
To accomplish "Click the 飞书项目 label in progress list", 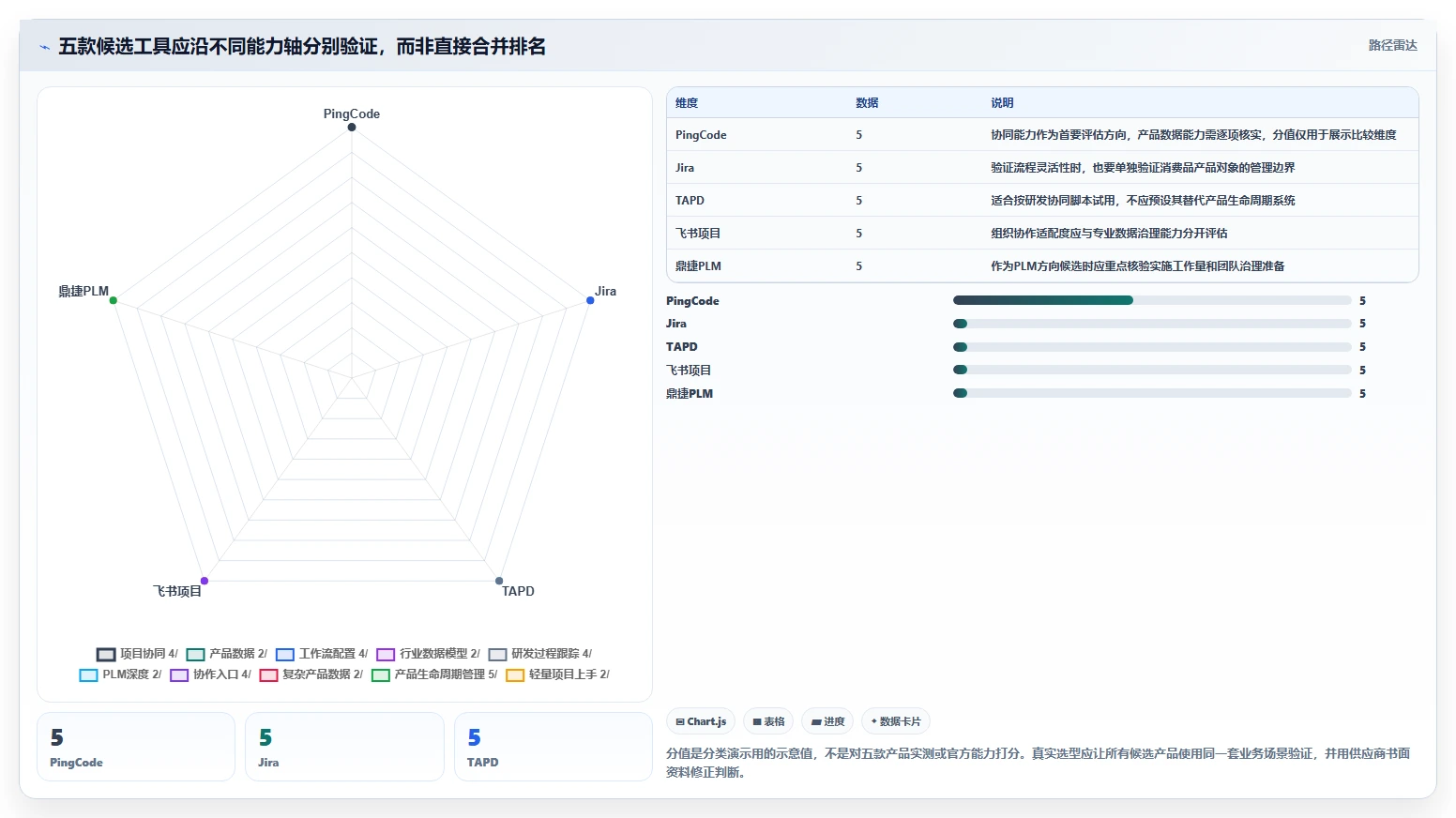I will pyautogui.click(x=689, y=371).
